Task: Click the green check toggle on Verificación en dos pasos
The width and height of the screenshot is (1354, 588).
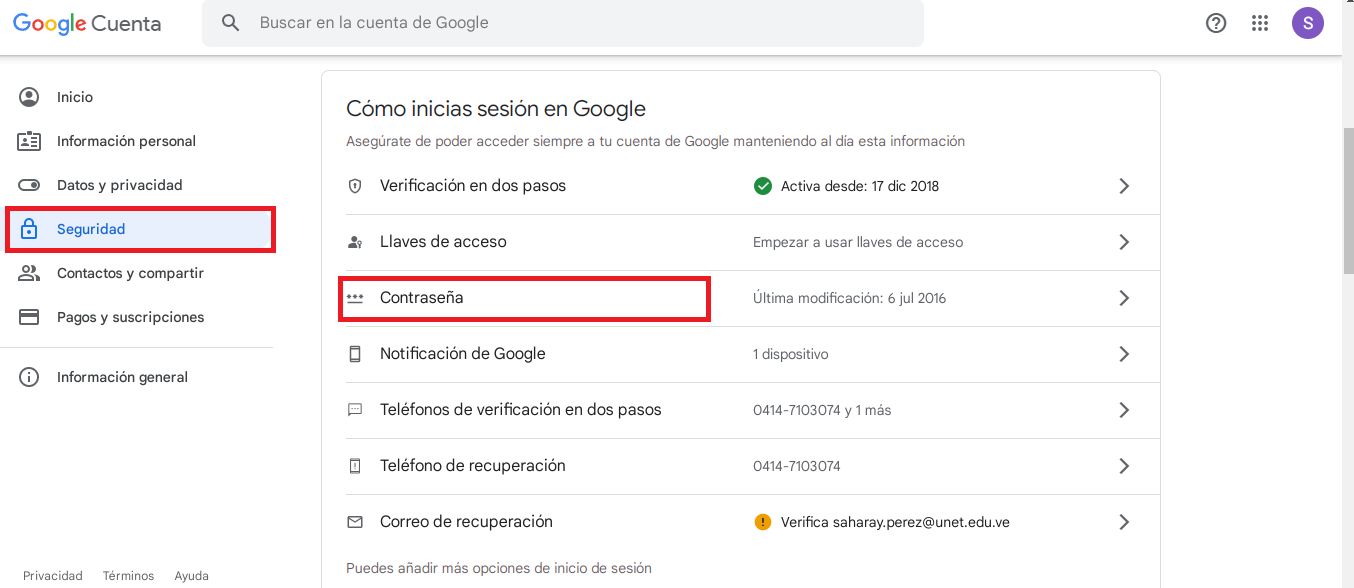Action: 762,185
